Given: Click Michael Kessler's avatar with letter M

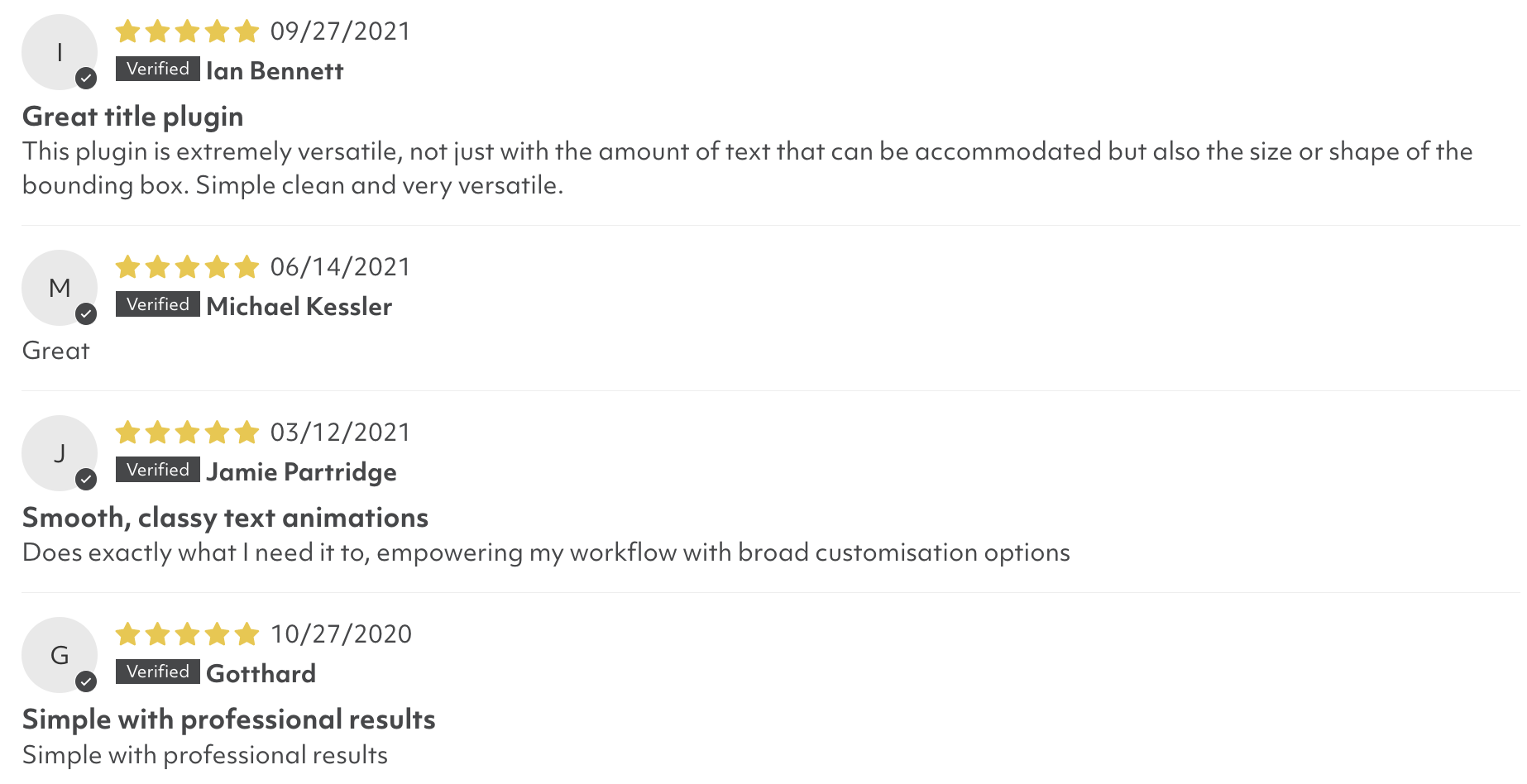Looking at the screenshot, I should (60, 288).
